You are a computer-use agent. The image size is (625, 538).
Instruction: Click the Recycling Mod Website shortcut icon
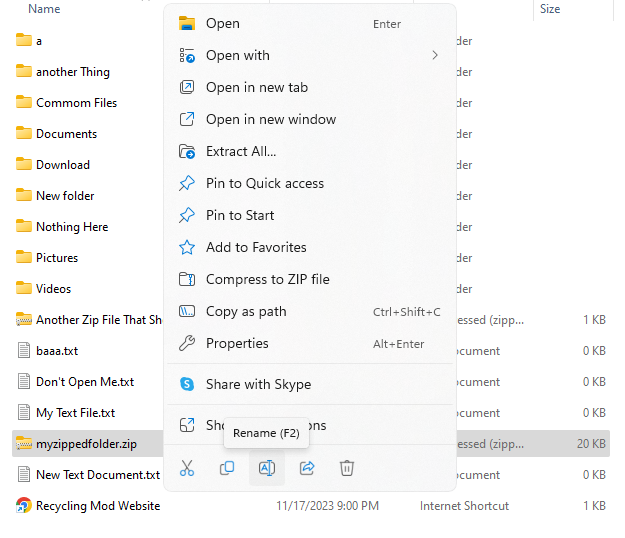(x=24, y=506)
